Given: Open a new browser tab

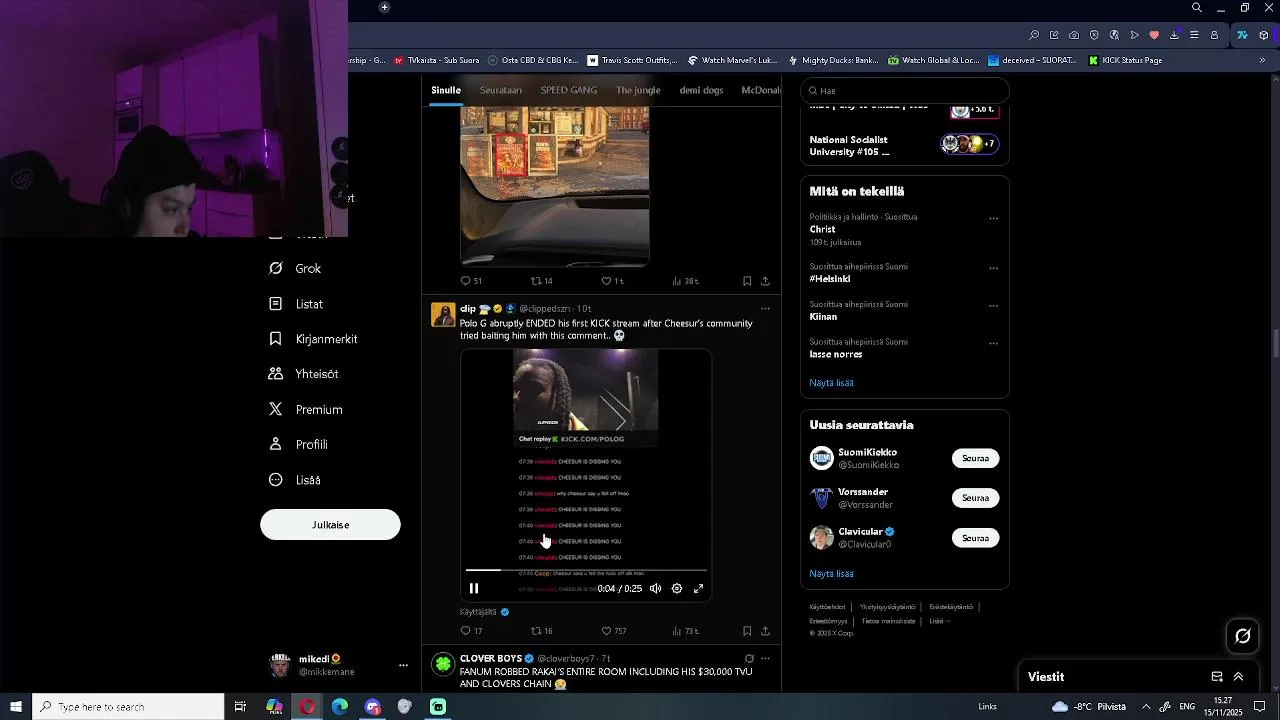Looking at the screenshot, I should [x=384, y=8].
